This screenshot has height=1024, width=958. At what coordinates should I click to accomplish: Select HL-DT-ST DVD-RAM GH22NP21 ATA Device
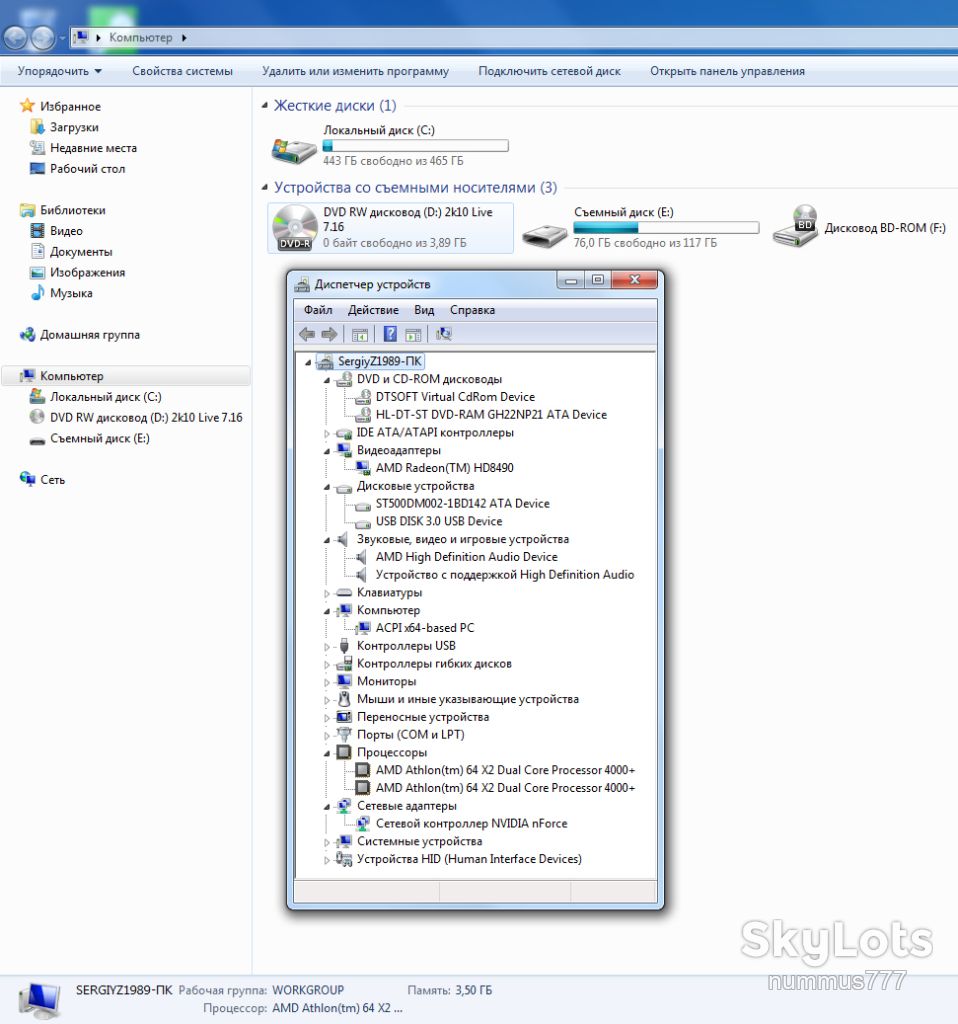[x=491, y=415]
